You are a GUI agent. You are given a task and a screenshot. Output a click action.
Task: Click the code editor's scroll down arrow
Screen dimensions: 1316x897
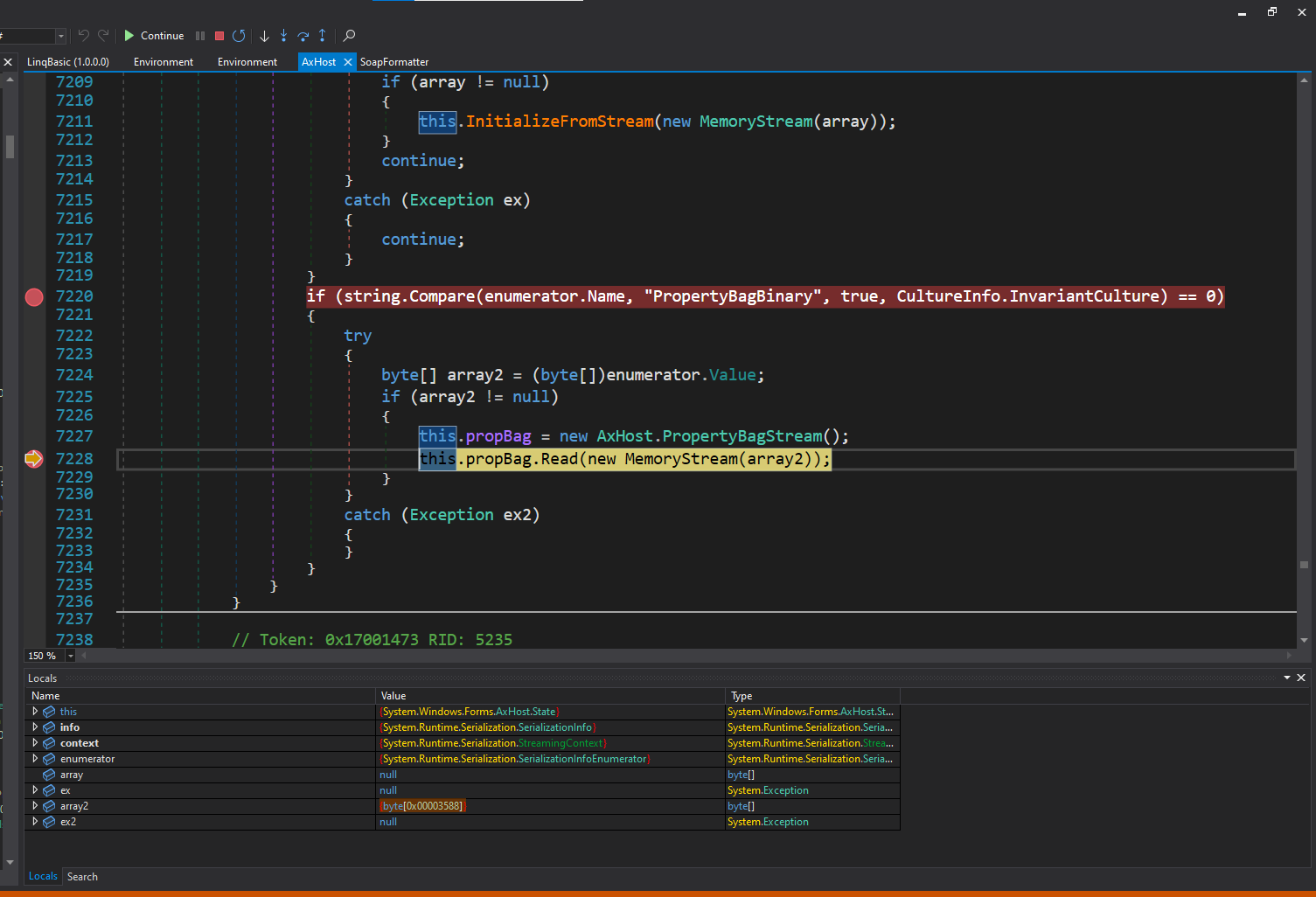click(x=1304, y=640)
